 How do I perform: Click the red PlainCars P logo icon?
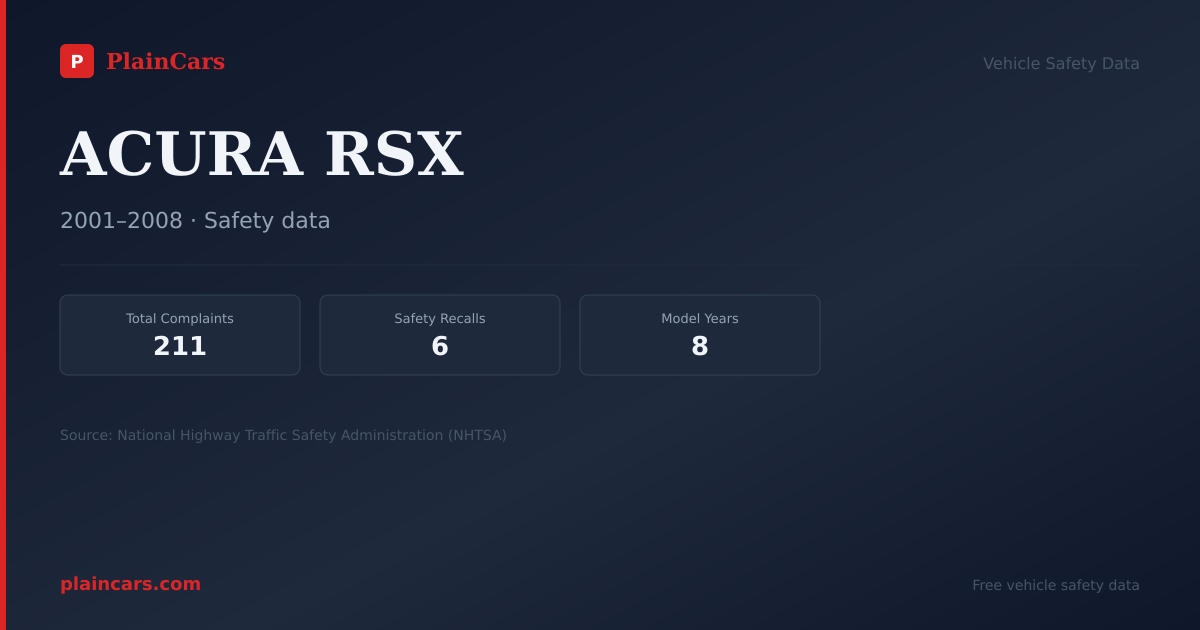tap(77, 61)
